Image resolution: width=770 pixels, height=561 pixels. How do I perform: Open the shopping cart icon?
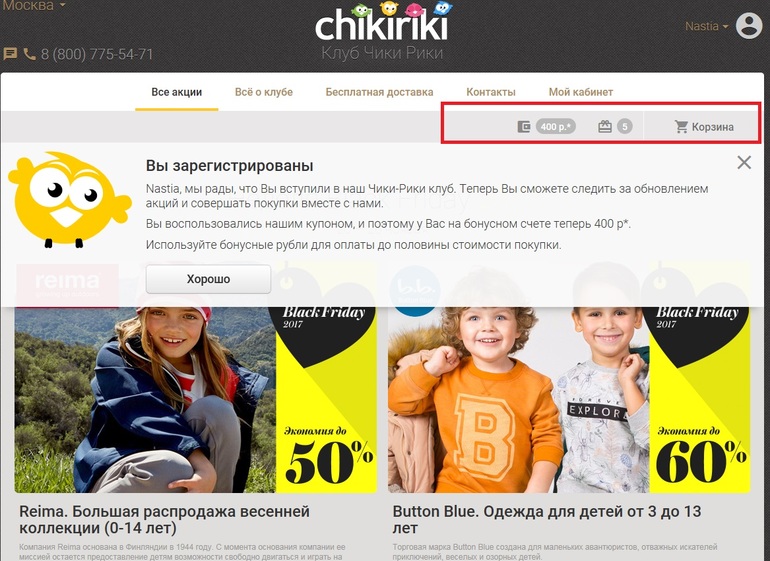pos(681,127)
